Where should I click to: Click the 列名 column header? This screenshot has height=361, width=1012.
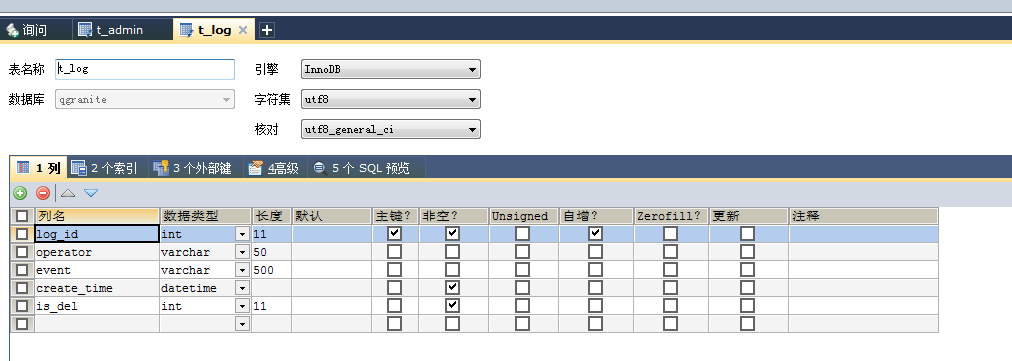click(x=97, y=216)
